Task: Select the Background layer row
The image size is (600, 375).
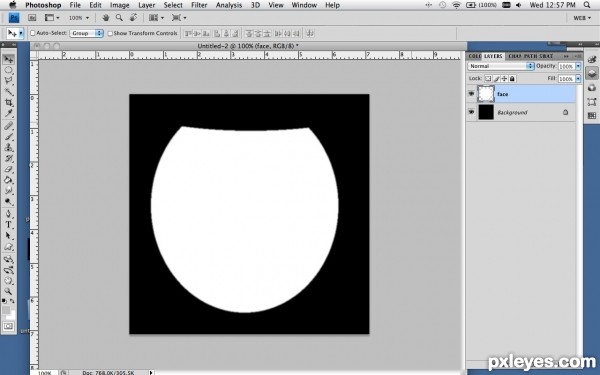Action: pyautogui.click(x=521, y=112)
